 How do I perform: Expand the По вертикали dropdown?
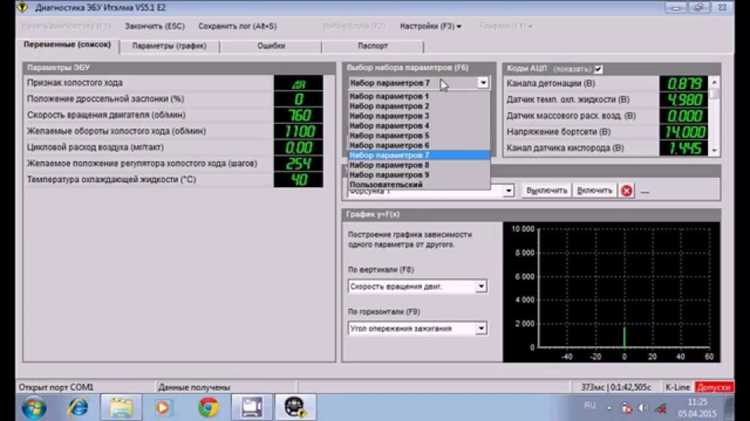pos(481,286)
